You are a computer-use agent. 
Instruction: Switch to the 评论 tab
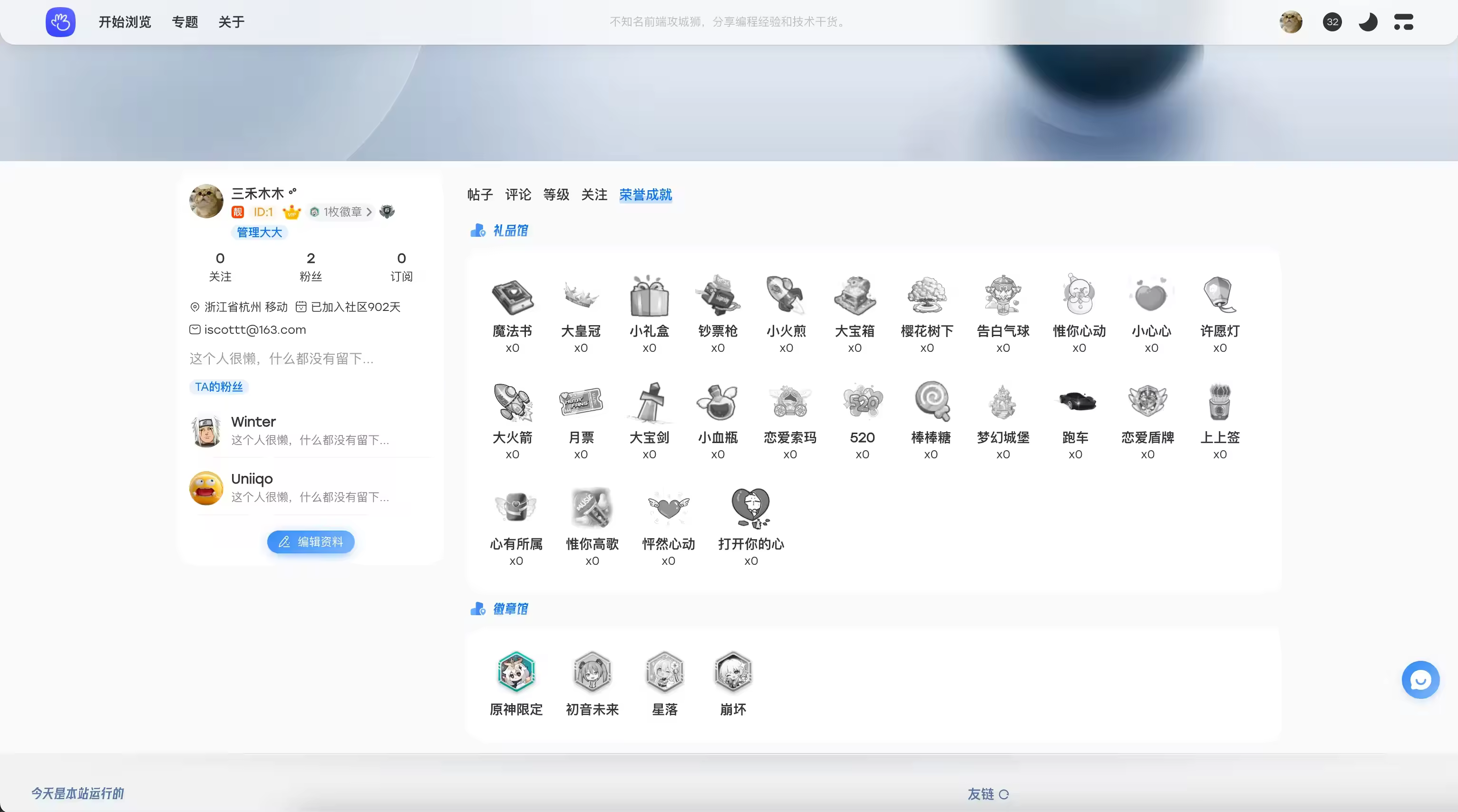518,194
